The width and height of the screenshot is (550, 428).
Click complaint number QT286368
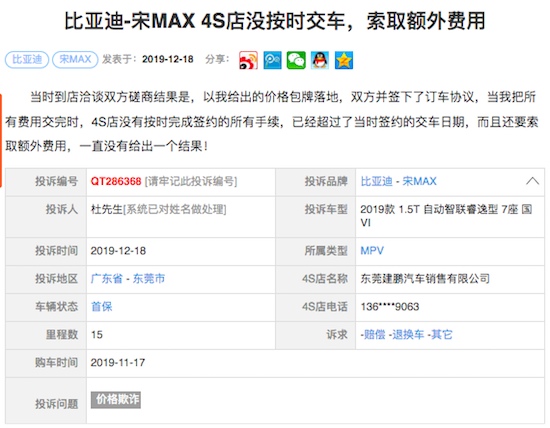pyautogui.click(x=116, y=181)
